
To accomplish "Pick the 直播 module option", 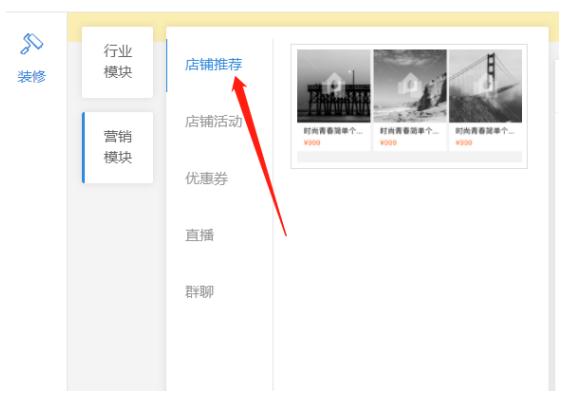I will pyautogui.click(x=199, y=235).
